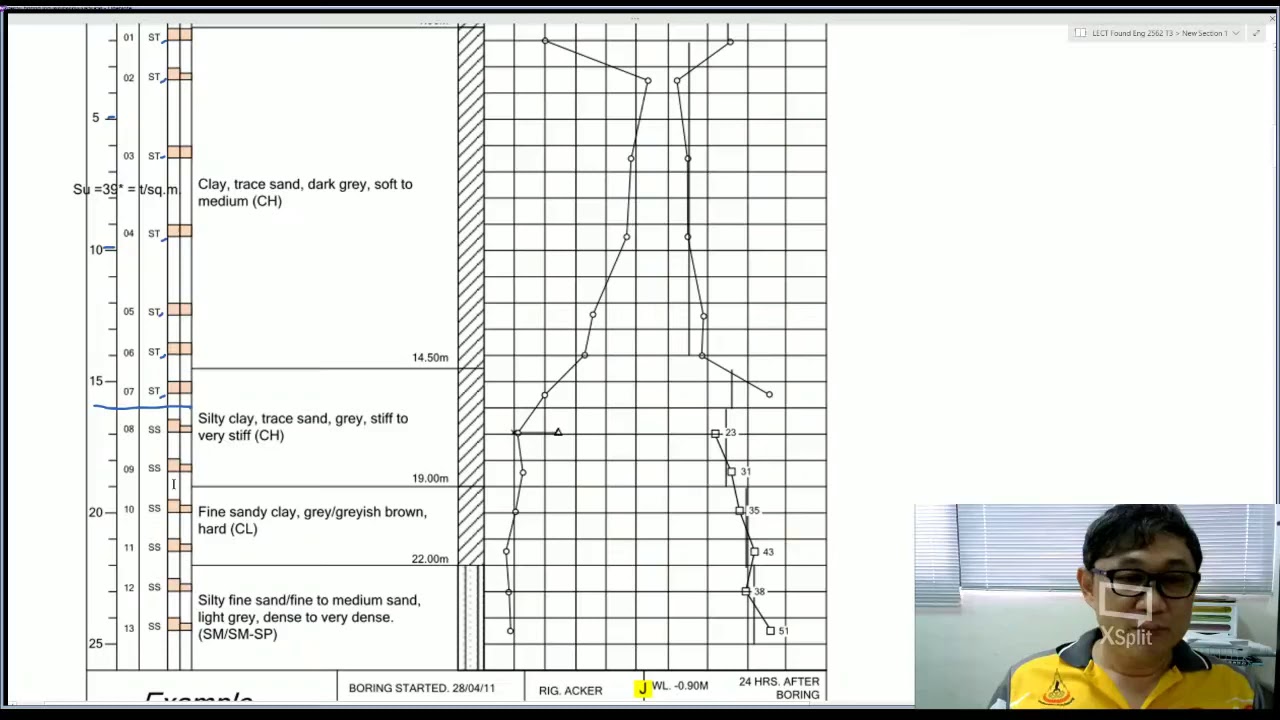
Task: Click sample number 12 SS row
Action: click(x=142, y=587)
